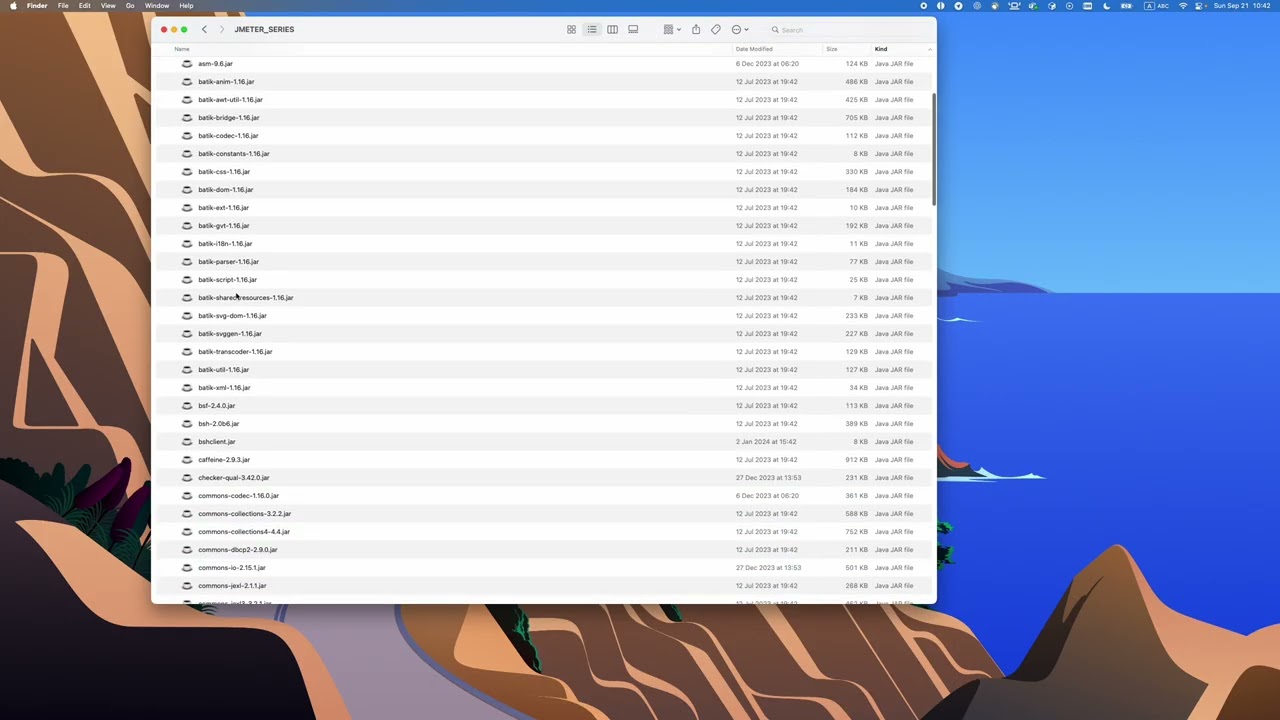Open the ABC input source menu
The image size is (1280, 720).
click(x=1157, y=6)
